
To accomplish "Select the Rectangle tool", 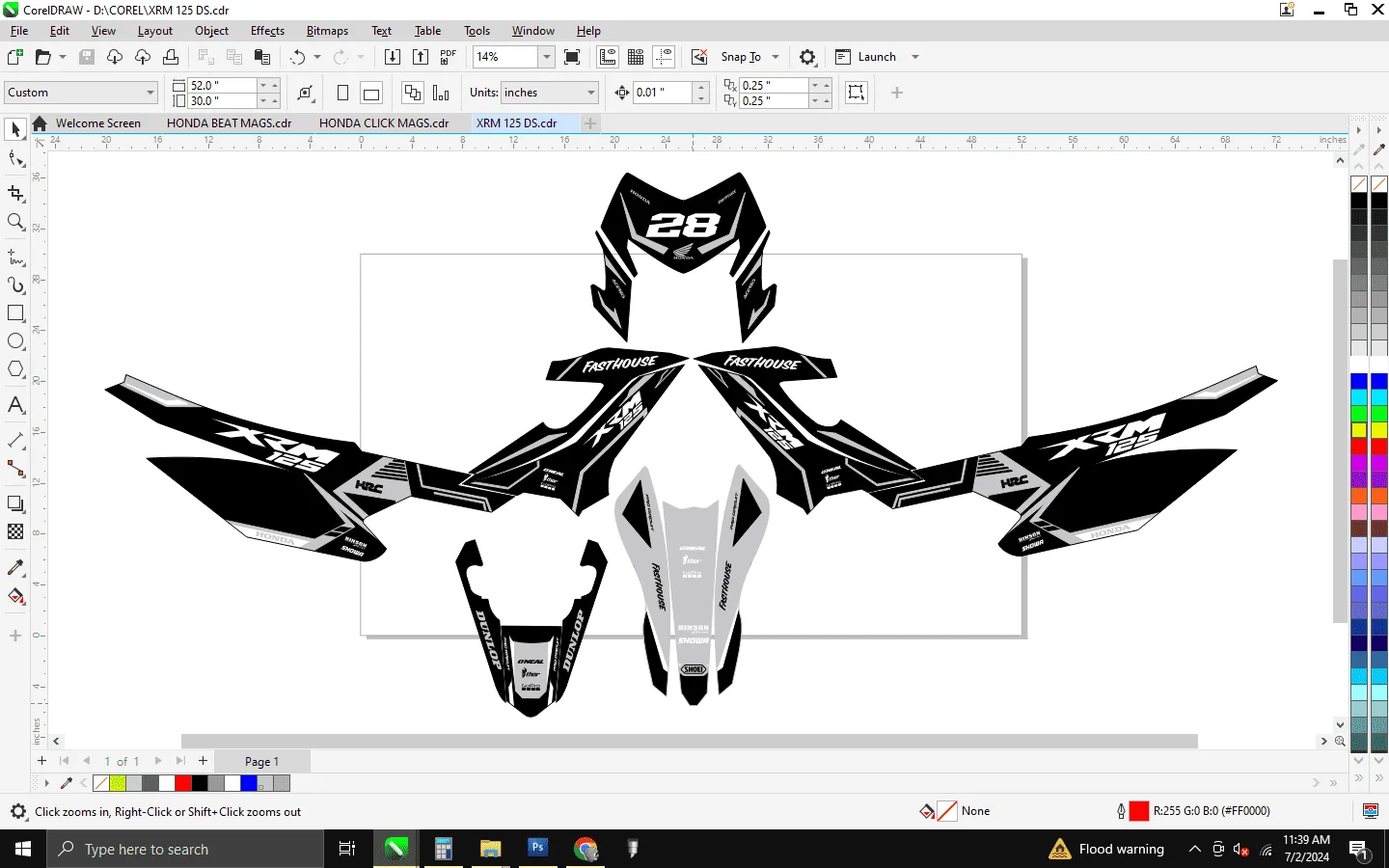I will pyautogui.click(x=15, y=313).
